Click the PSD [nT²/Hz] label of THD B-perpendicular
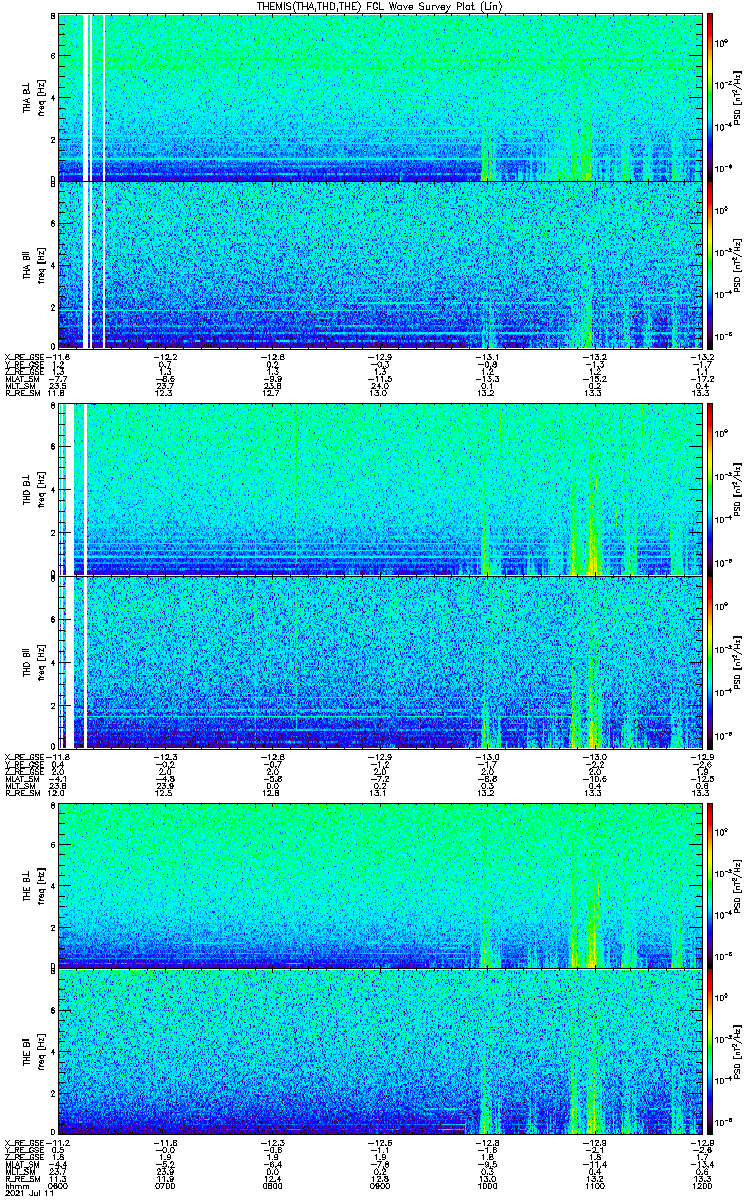This screenshot has height=1200, width=750. 737,488
